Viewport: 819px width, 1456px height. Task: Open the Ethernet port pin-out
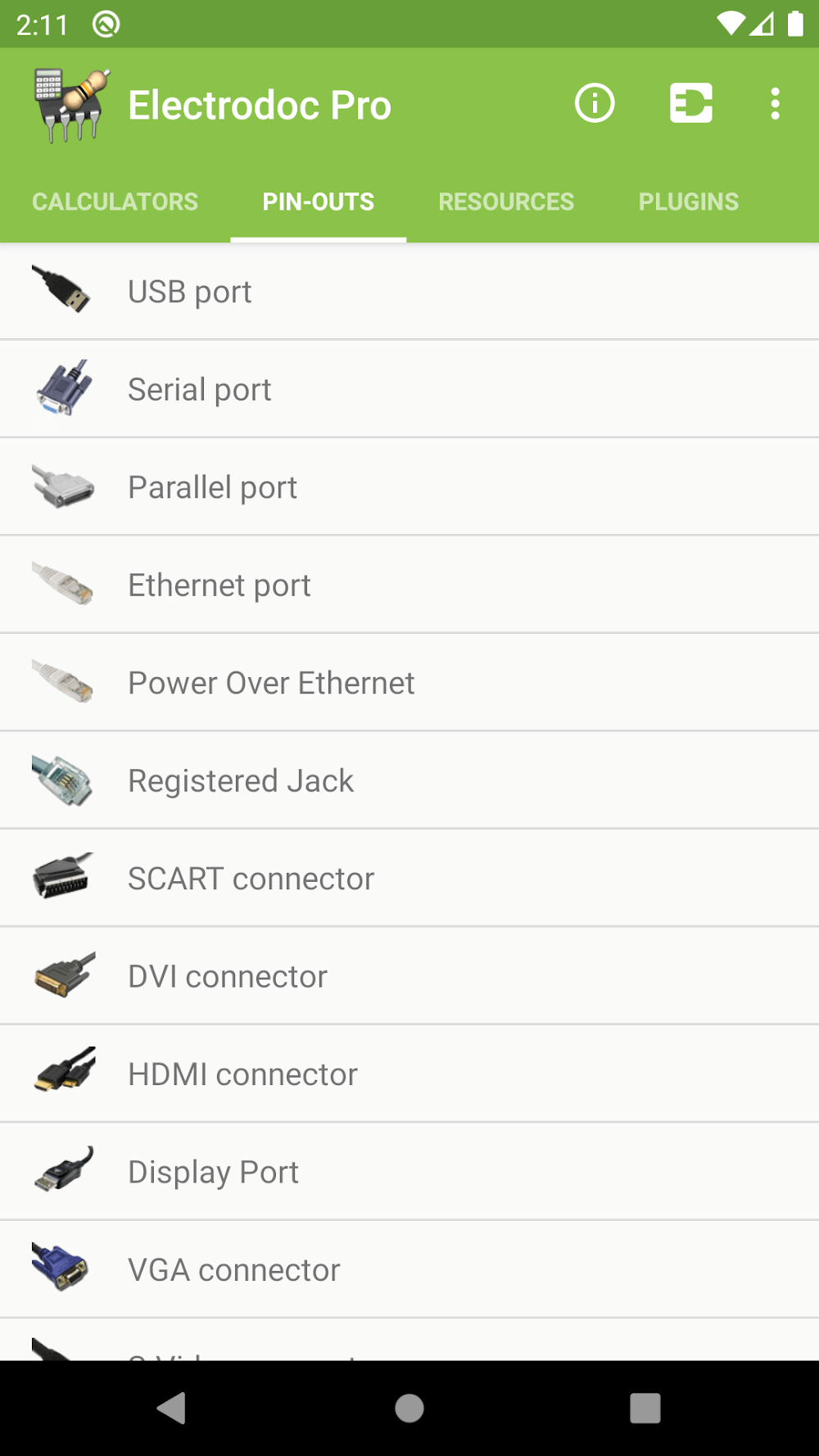pyautogui.click(x=219, y=586)
